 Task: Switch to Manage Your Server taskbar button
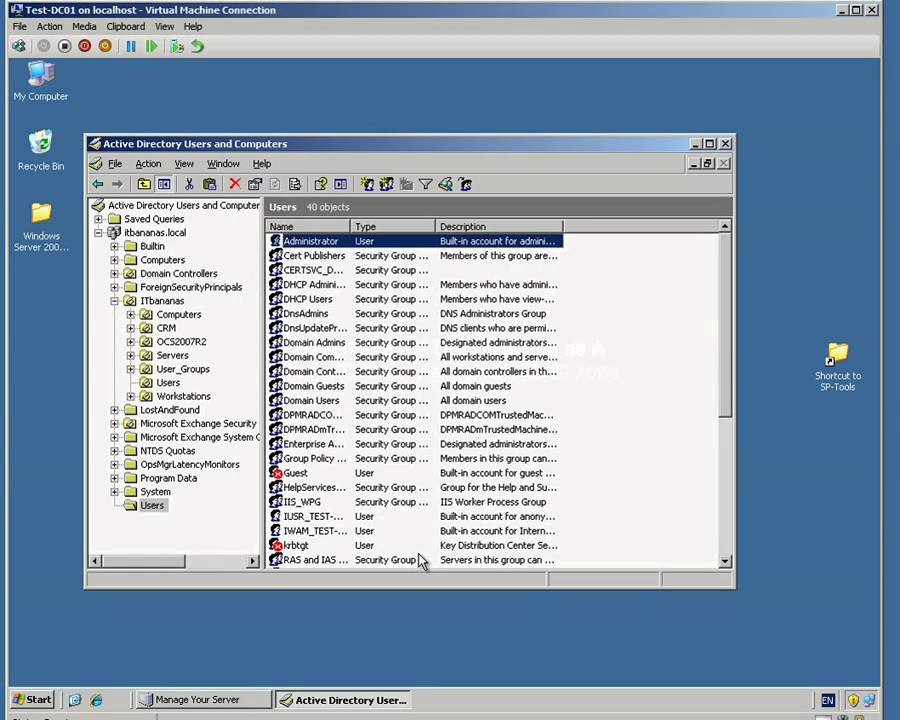pos(204,699)
